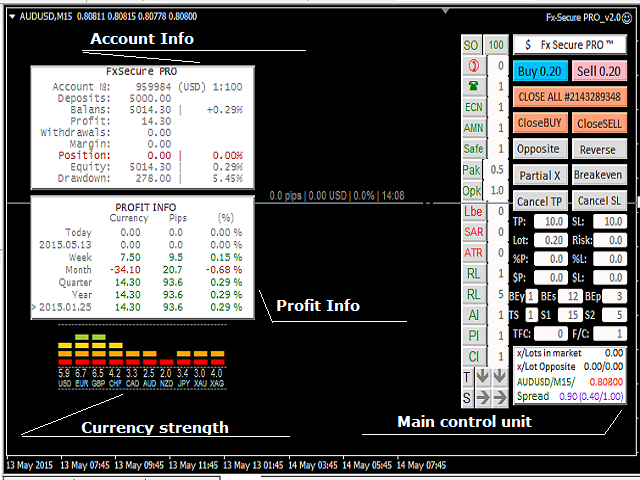Image resolution: width=640 pixels, height=480 pixels.
Task: Click the Lot input showing 0.20
Action: point(551,240)
